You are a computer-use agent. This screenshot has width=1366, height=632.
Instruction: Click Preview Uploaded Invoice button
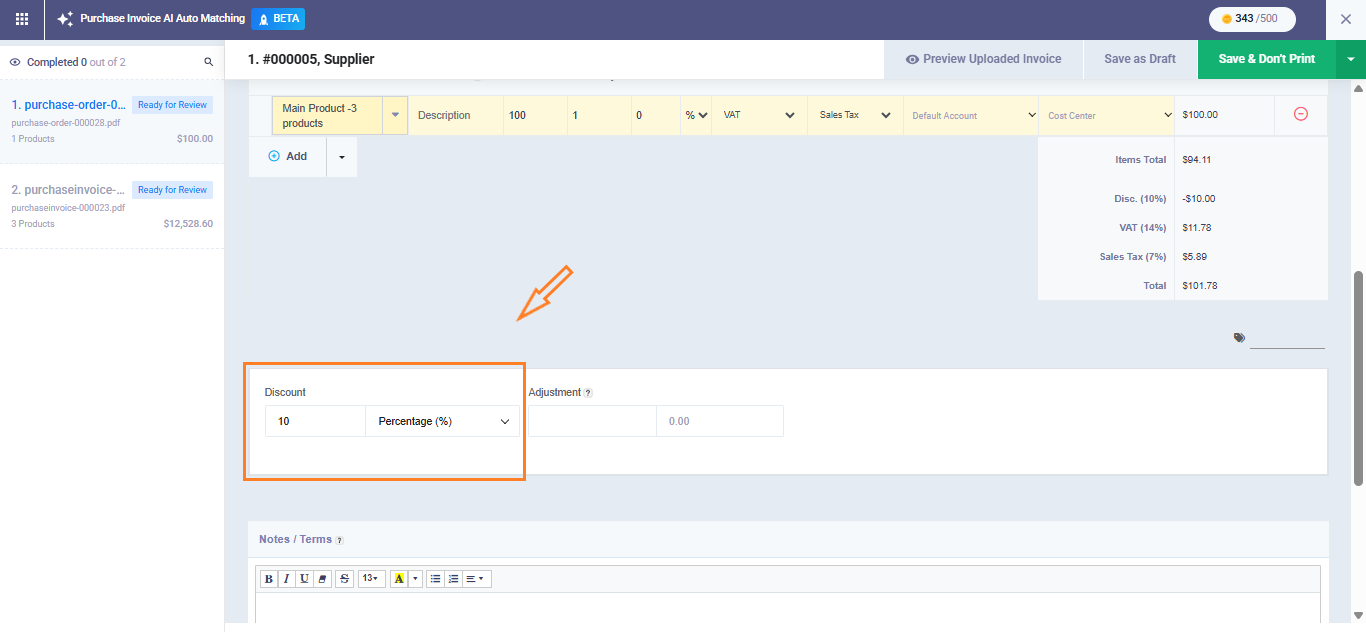tap(983, 59)
